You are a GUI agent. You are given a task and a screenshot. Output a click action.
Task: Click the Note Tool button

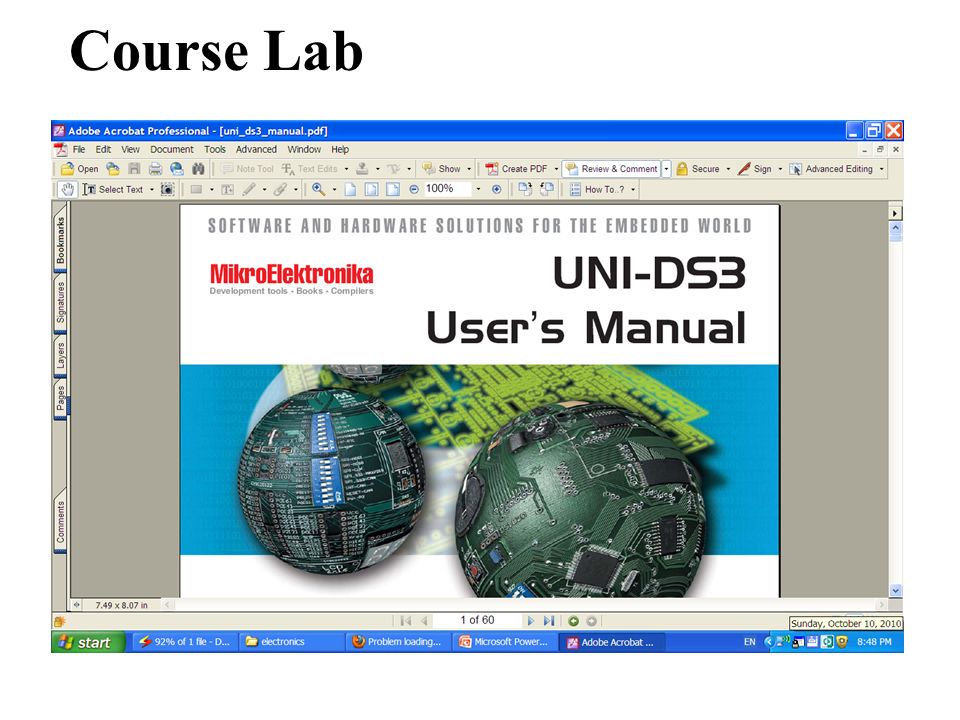(x=247, y=169)
